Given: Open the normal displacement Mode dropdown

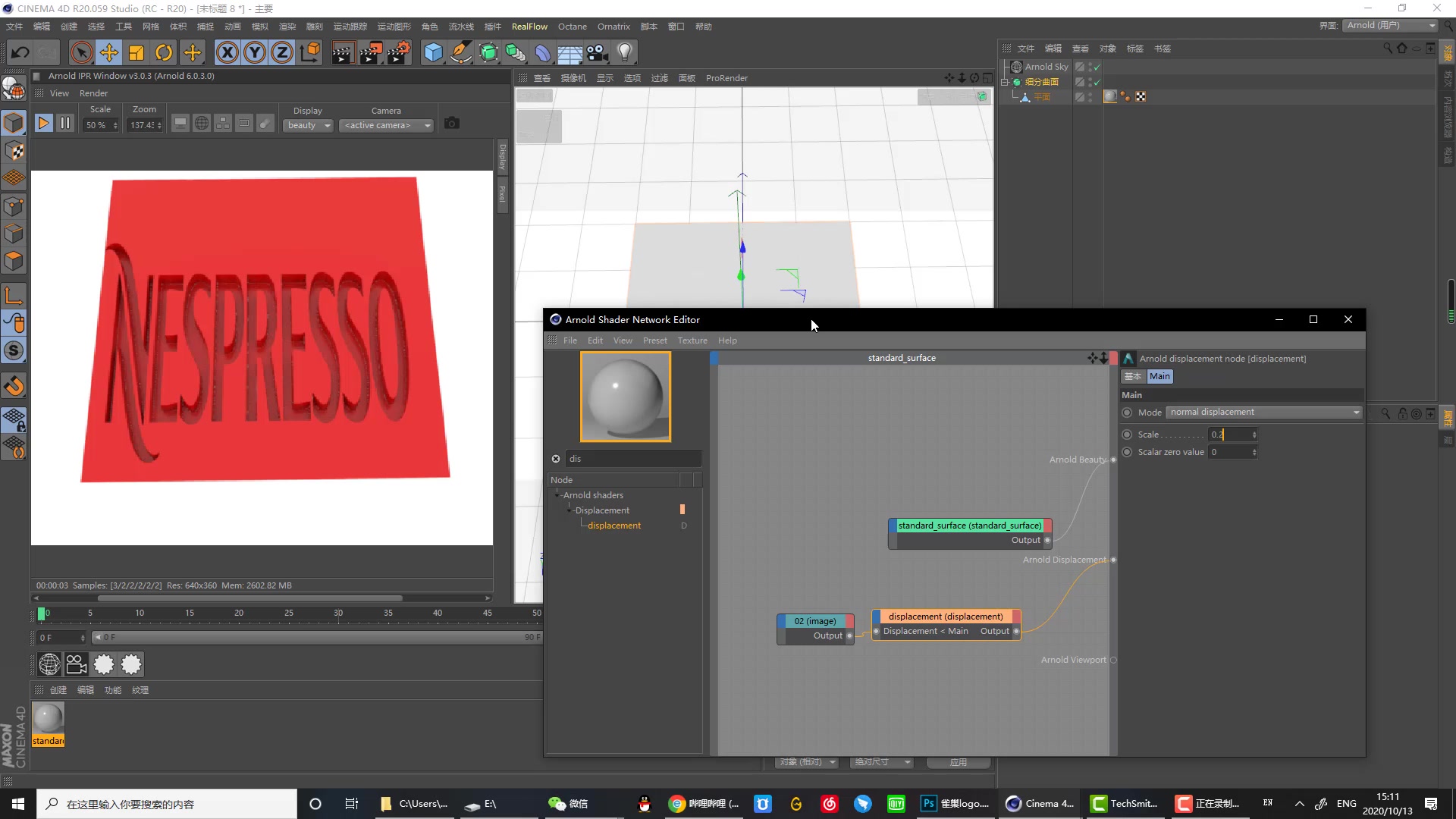Looking at the screenshot, I should click(x=1263, y=413).
